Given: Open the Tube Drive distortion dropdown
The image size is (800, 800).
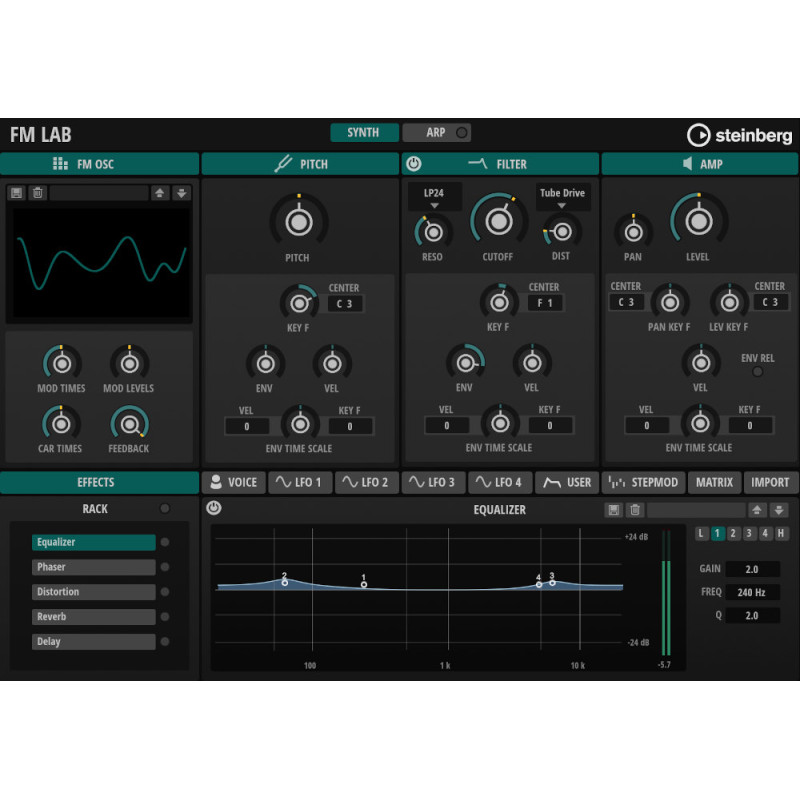Looking at the screenshot, I should pyautogui.click(x=563, y=197).
